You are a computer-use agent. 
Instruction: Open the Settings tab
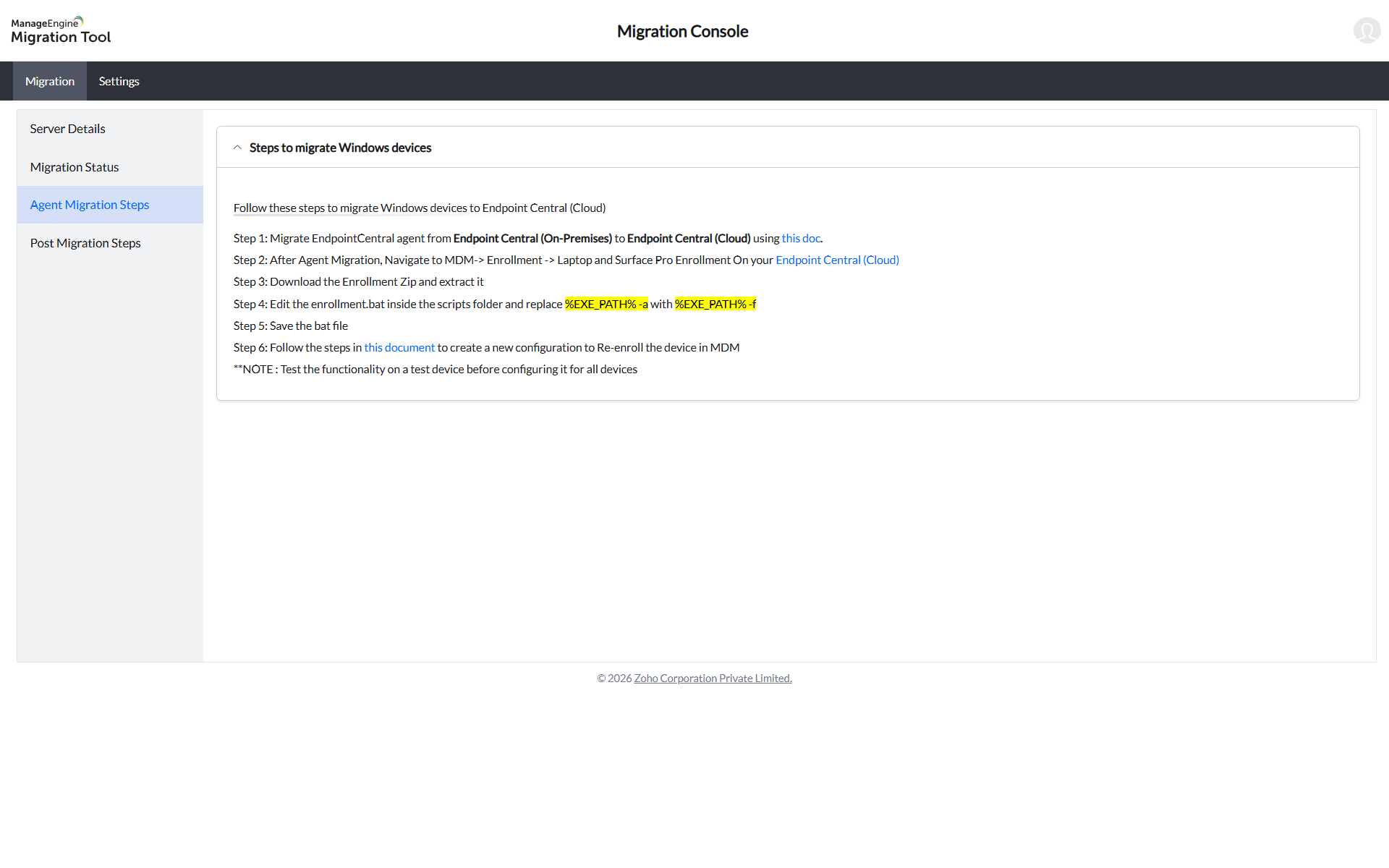(119, 81)
